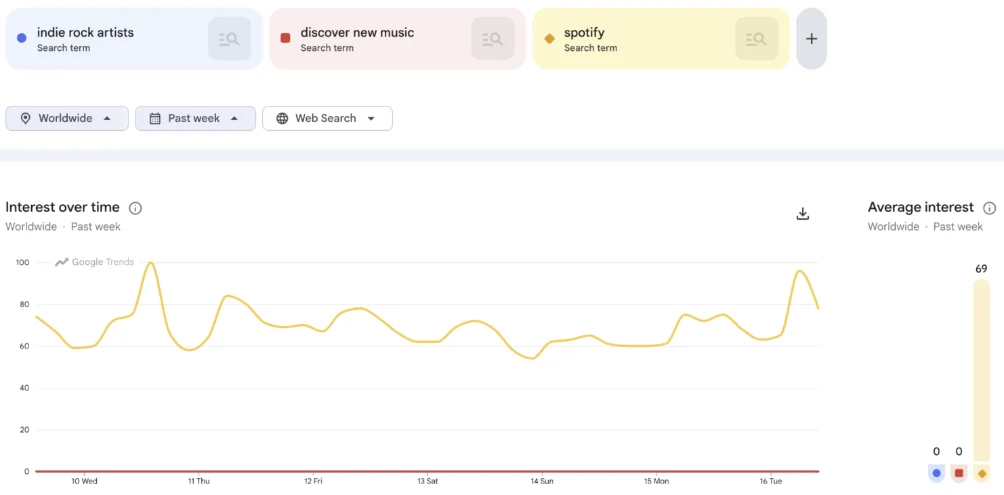1004x495 pixels.
Task: Click the spotify average interest bar
Action: (x=982, y=370)
